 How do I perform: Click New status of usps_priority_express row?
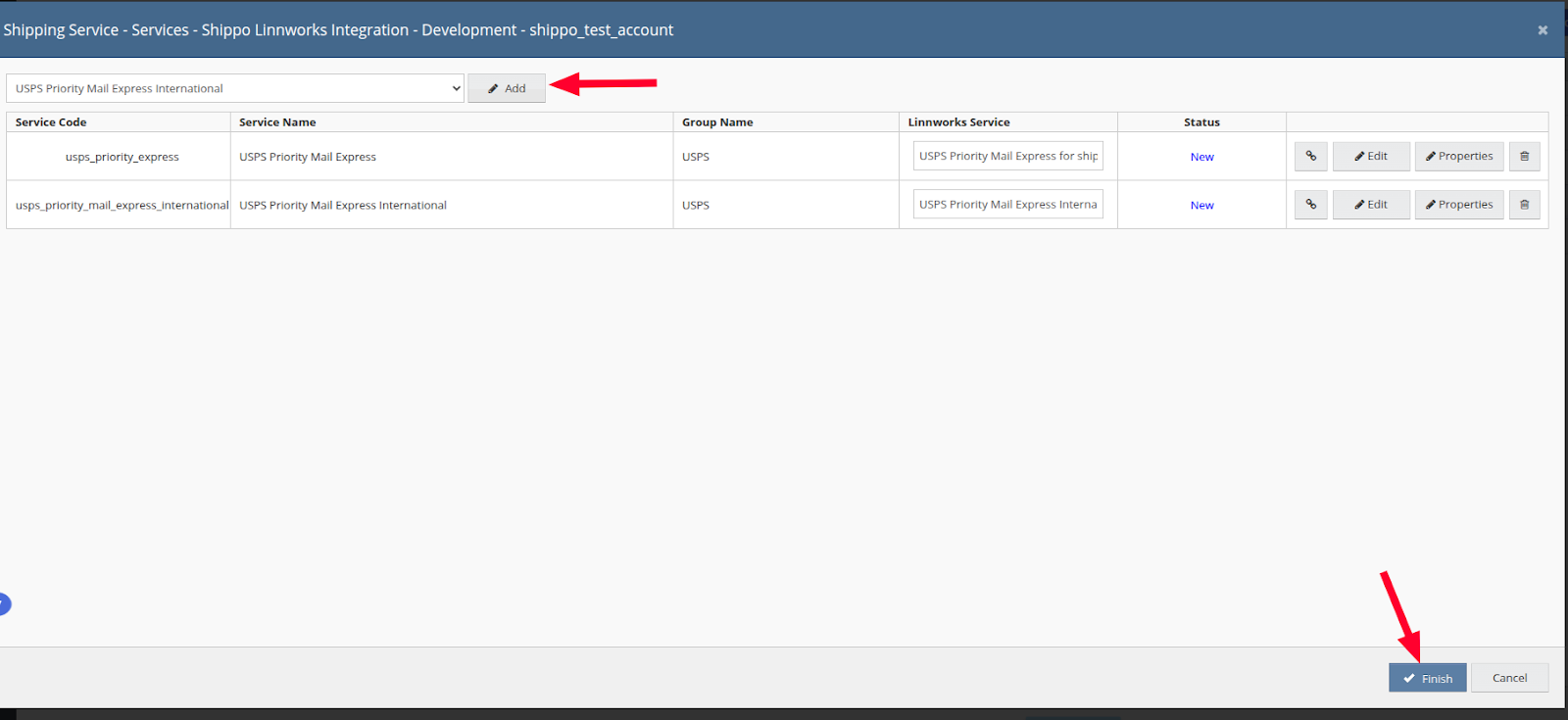tap(1201, 157)
